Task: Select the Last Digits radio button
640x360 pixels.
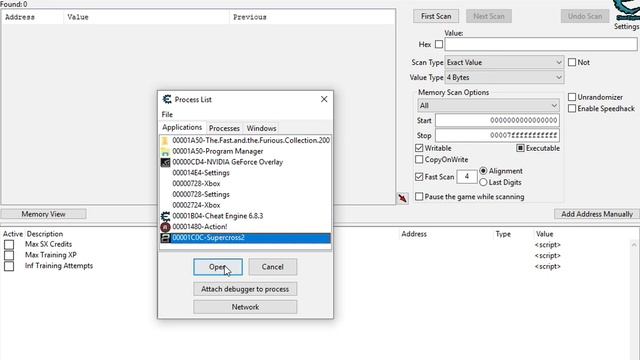Action: point(483,182)
